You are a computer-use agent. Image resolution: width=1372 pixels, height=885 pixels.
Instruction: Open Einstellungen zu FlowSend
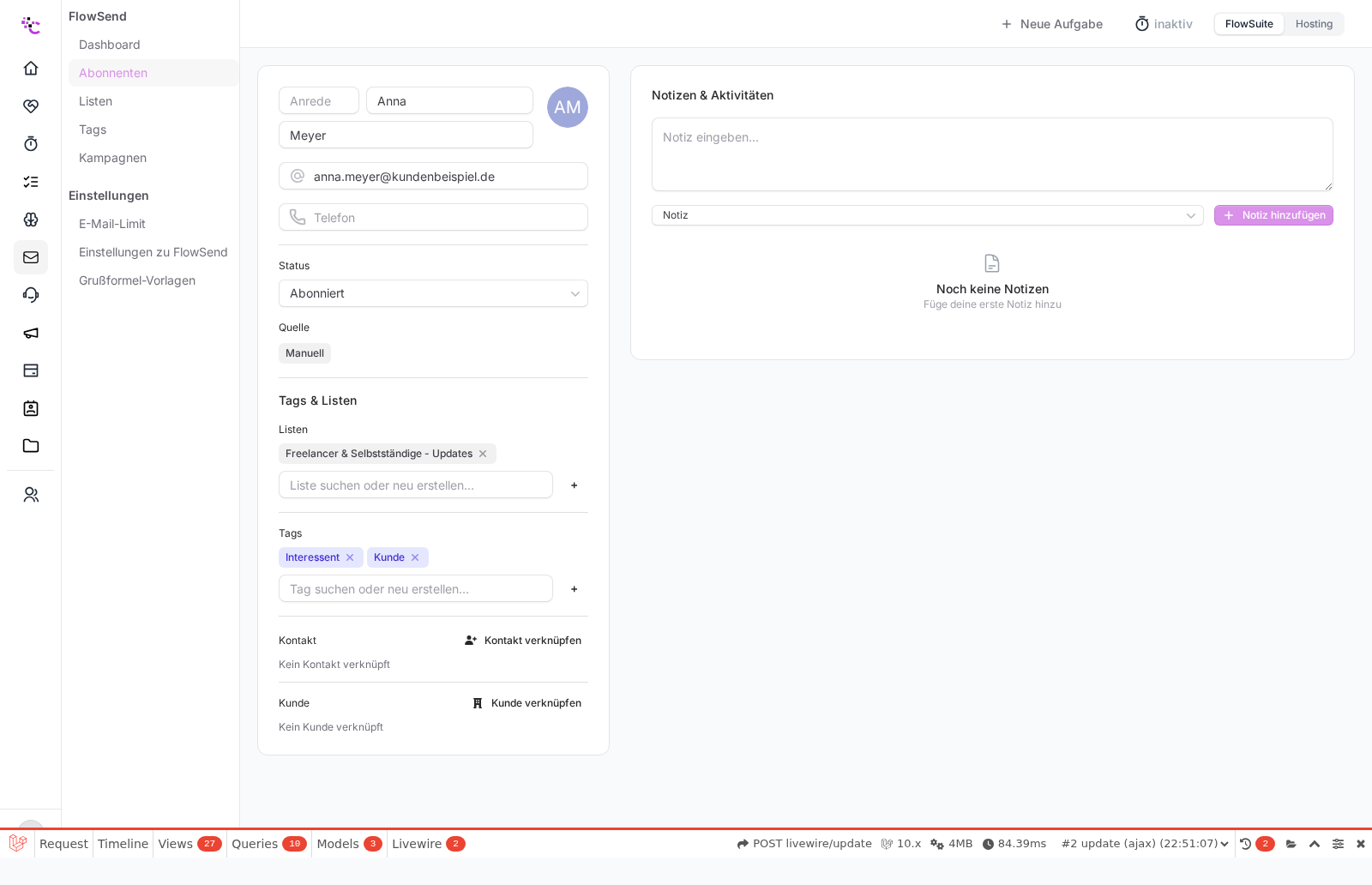tap(153, 252)
